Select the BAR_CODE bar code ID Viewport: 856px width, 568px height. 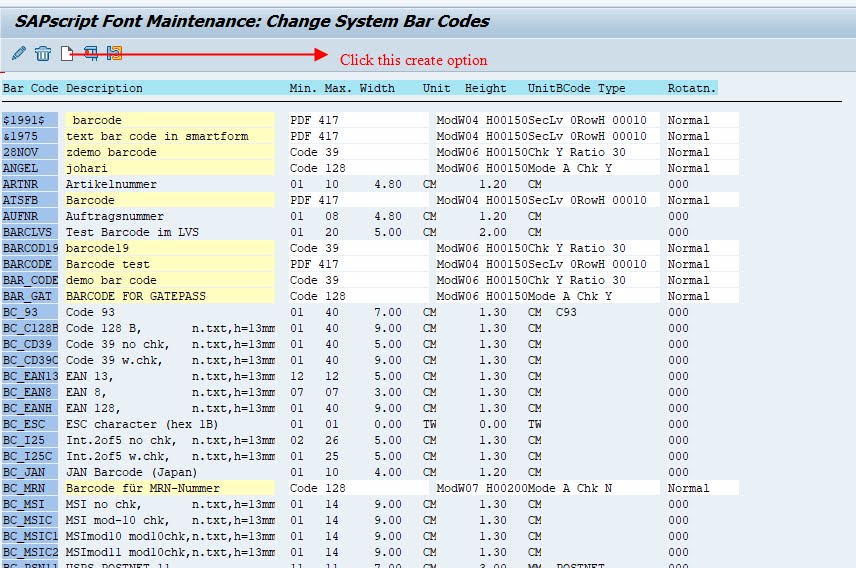pos(30,280)
